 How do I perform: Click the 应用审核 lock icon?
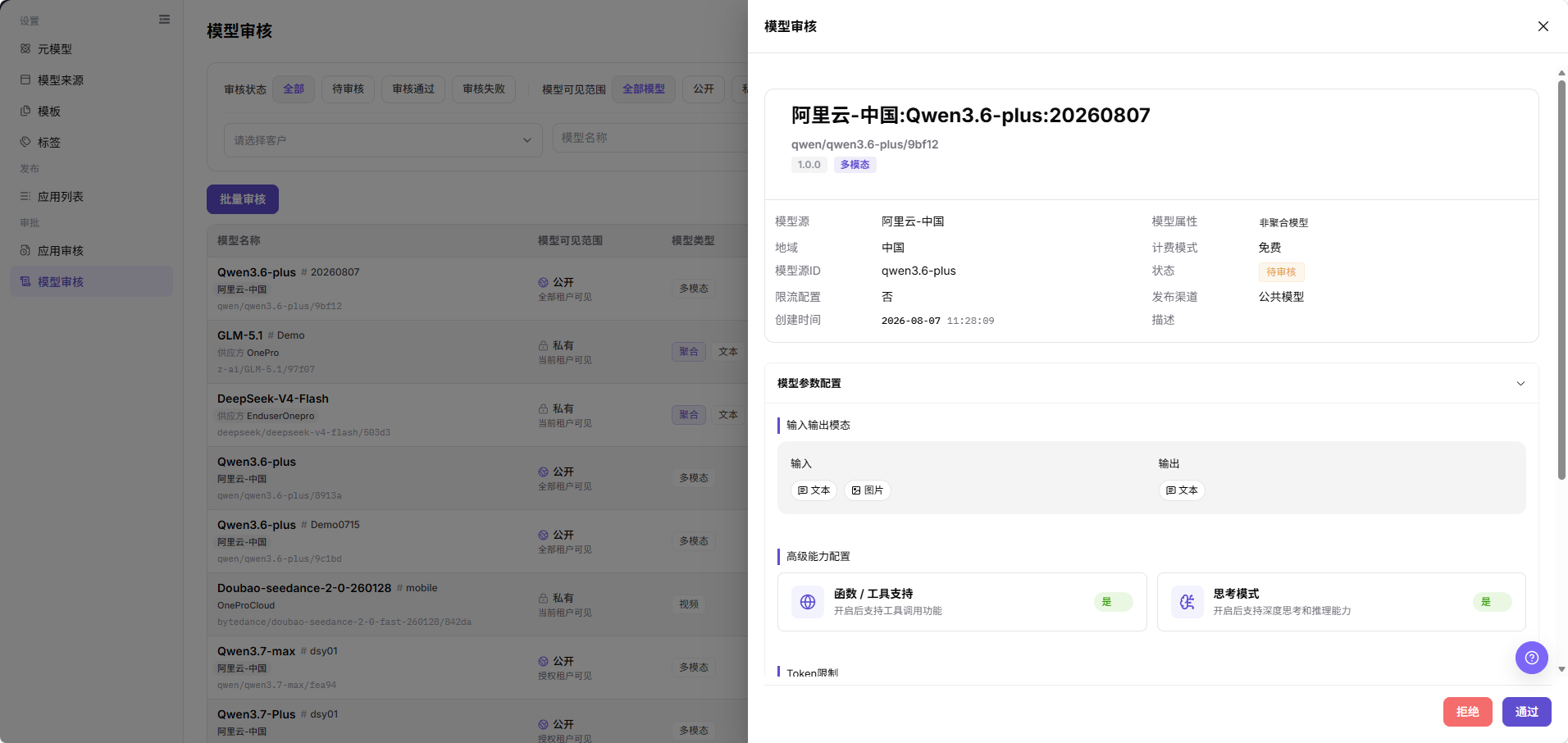click(x=25, y=250)
